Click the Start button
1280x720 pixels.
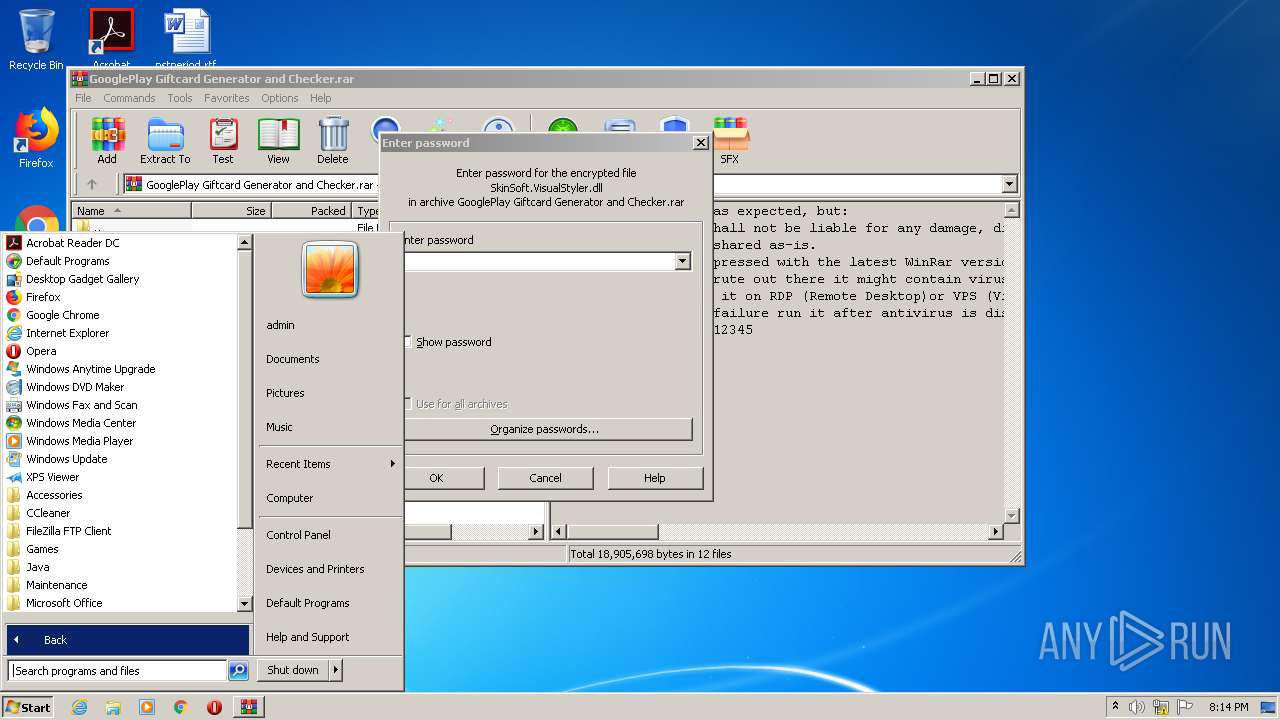click(28, 707)
